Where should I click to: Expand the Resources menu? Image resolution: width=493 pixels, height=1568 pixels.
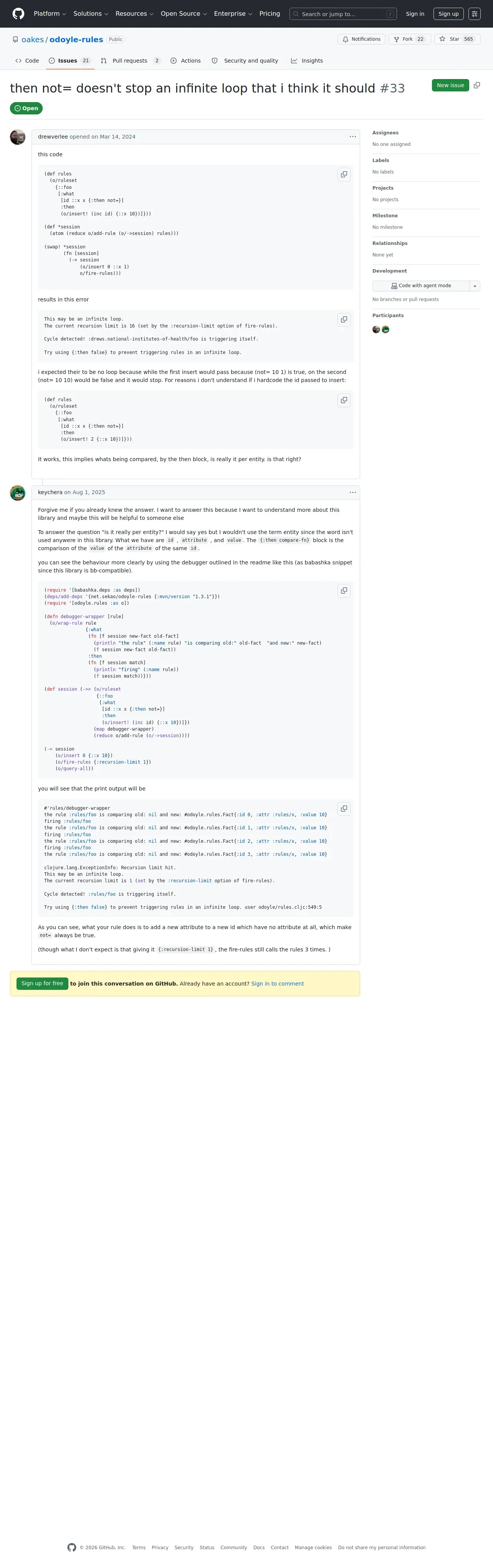point(134,13)
